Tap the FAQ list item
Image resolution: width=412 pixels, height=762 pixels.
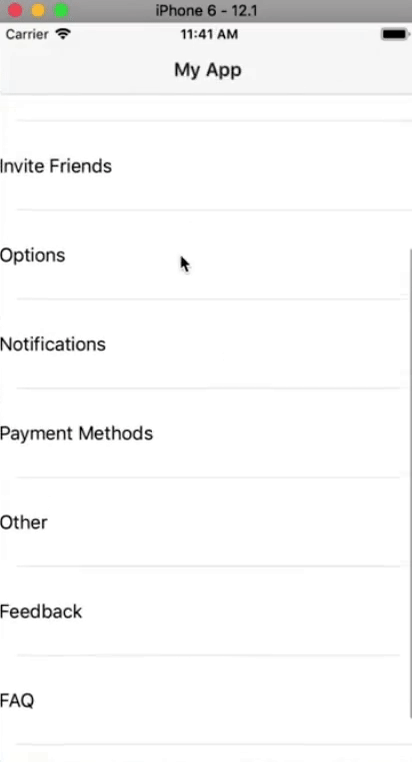(206, 700)
